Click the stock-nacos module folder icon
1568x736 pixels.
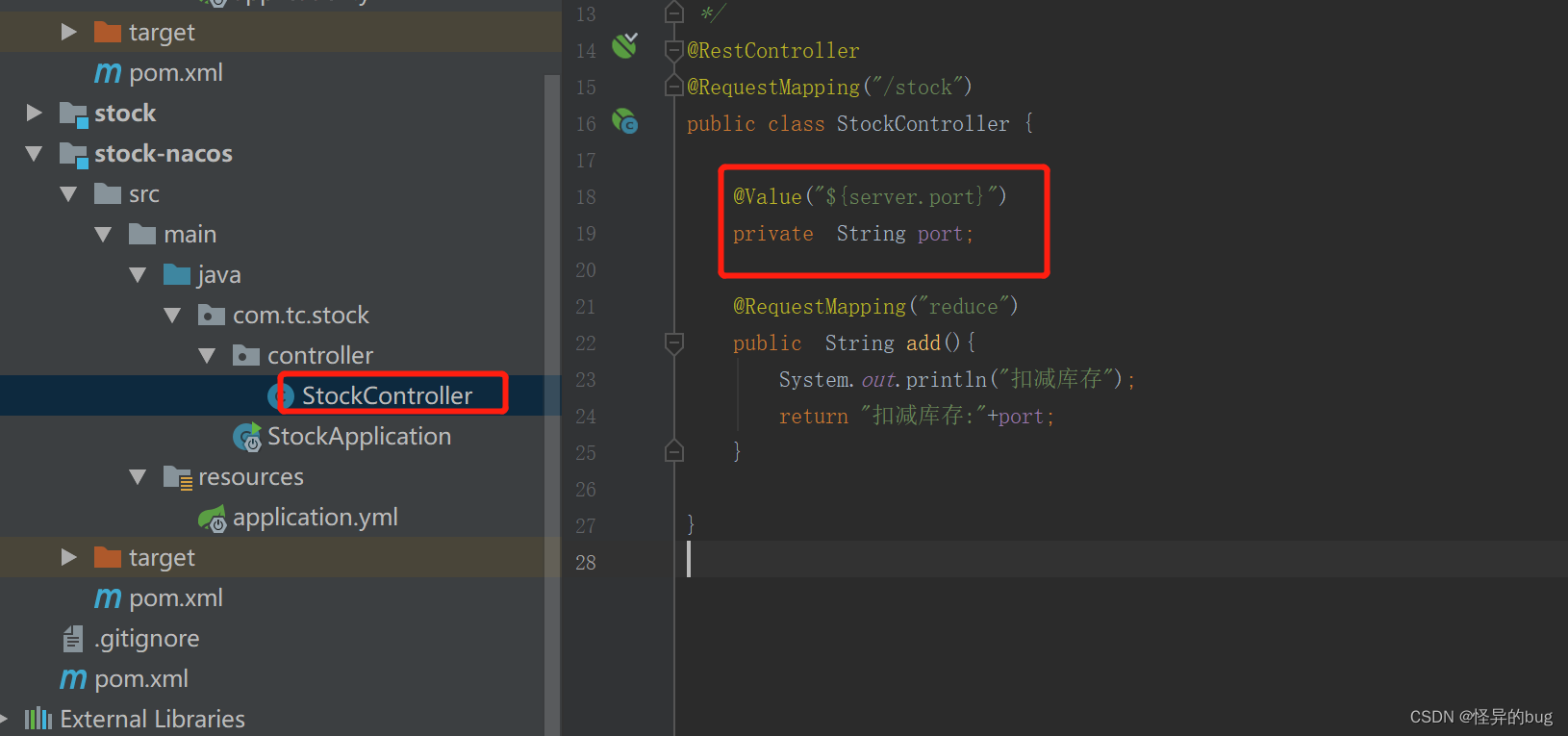pos(73,154)
